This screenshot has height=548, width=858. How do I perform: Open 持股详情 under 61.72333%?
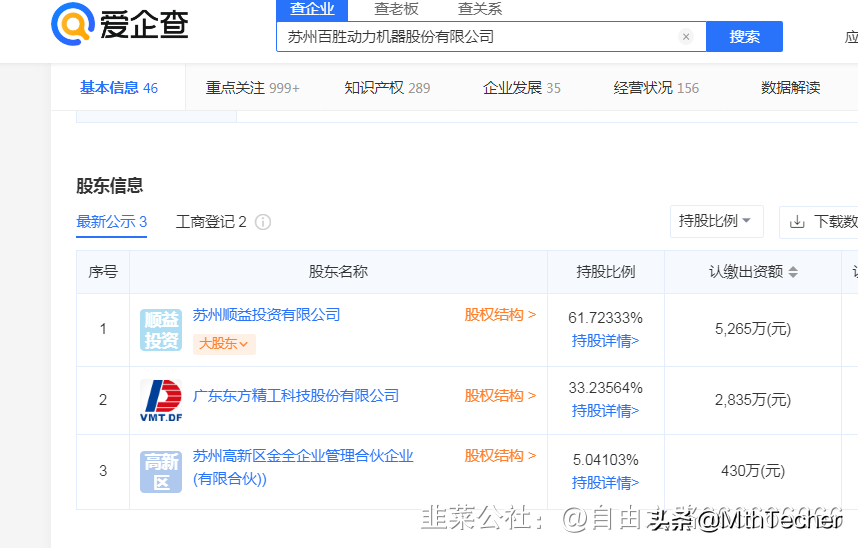click(x=605, y=341)
